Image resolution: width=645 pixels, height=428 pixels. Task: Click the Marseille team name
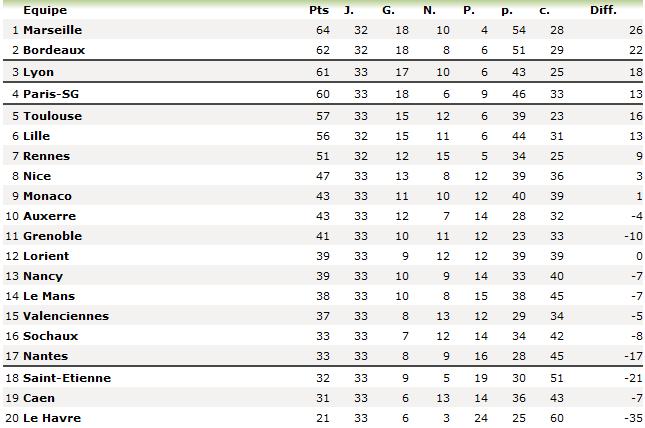[x=52, y=30]
